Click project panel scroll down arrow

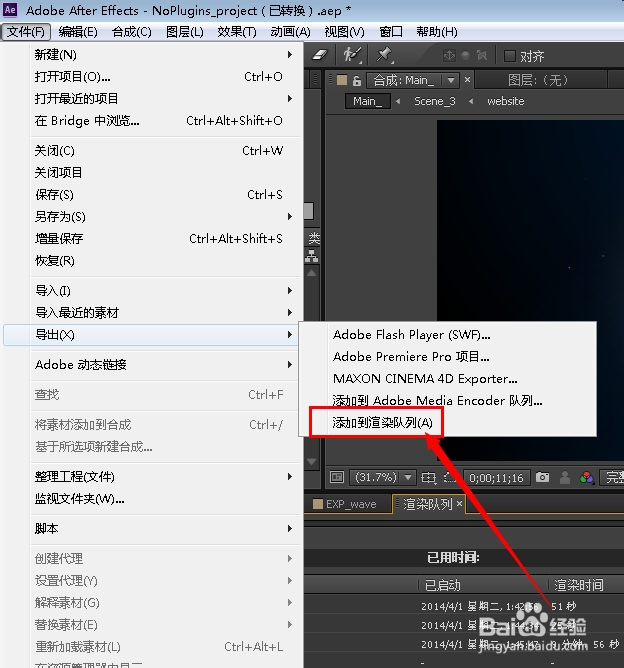[x=312, y=461]
